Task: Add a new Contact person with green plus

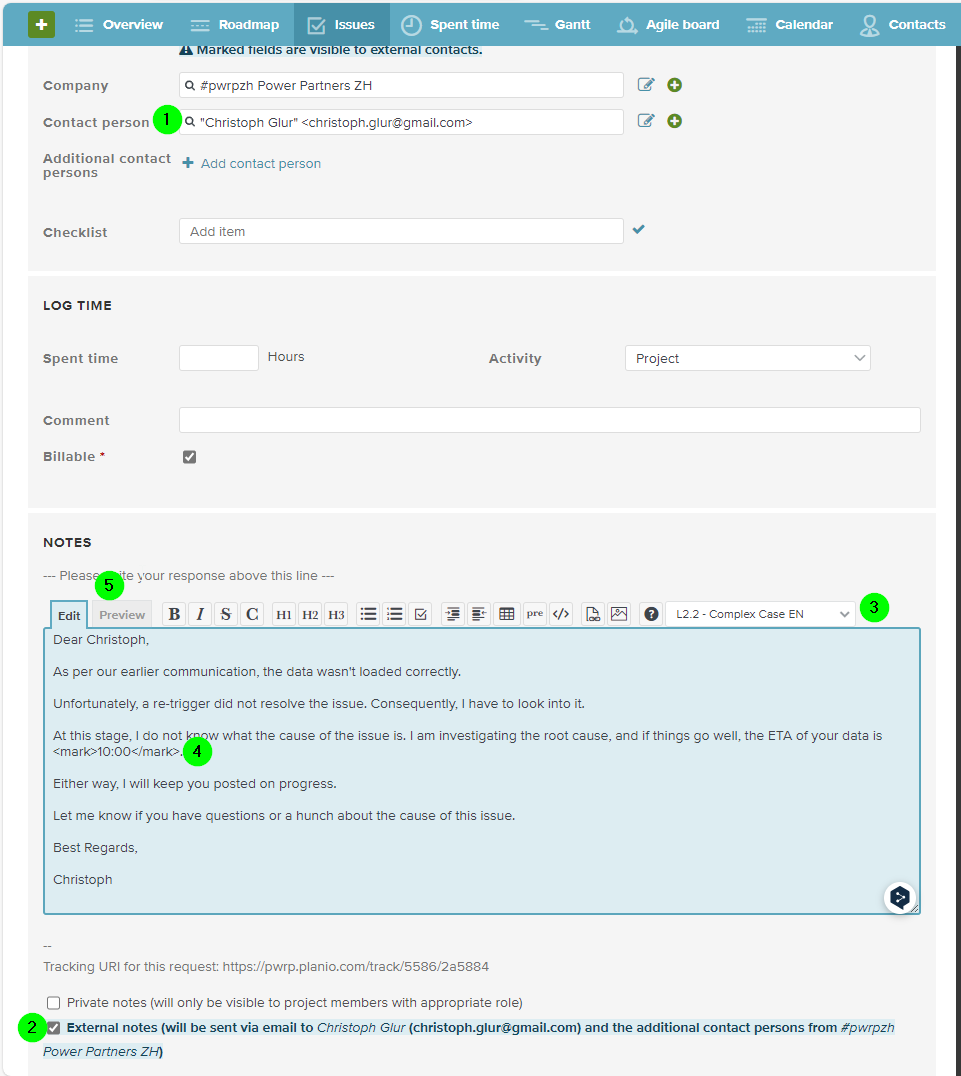Action: pyautogui.click(x=675, y=121)
